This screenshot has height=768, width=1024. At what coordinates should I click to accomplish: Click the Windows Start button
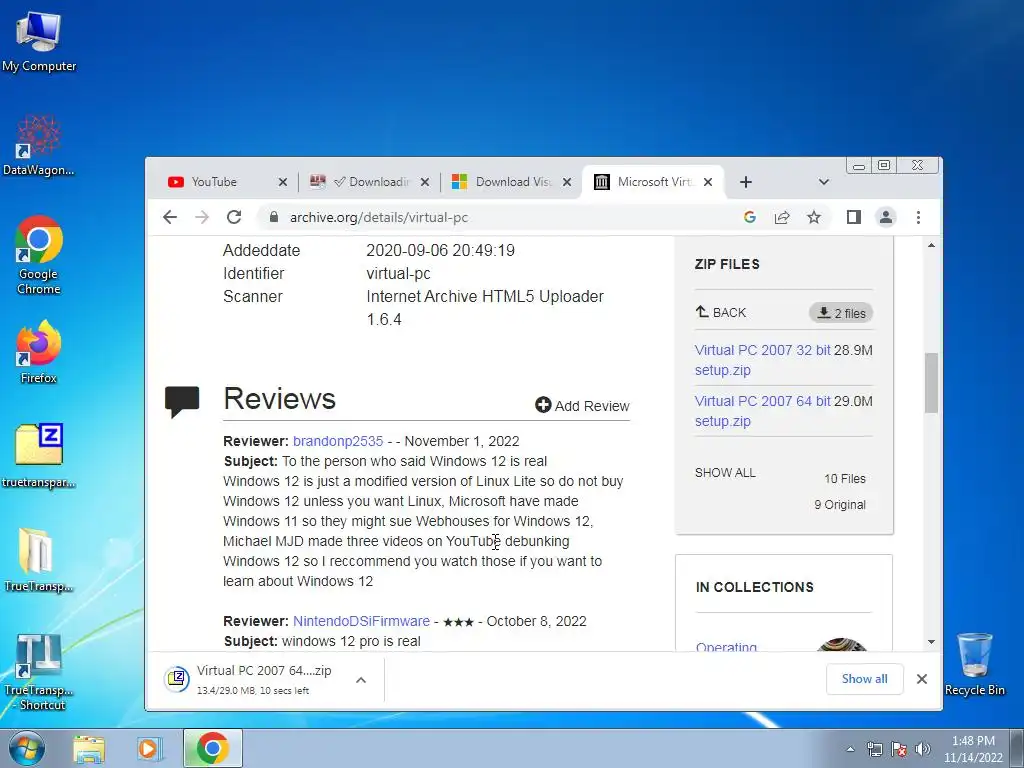[x=26, y=748]
